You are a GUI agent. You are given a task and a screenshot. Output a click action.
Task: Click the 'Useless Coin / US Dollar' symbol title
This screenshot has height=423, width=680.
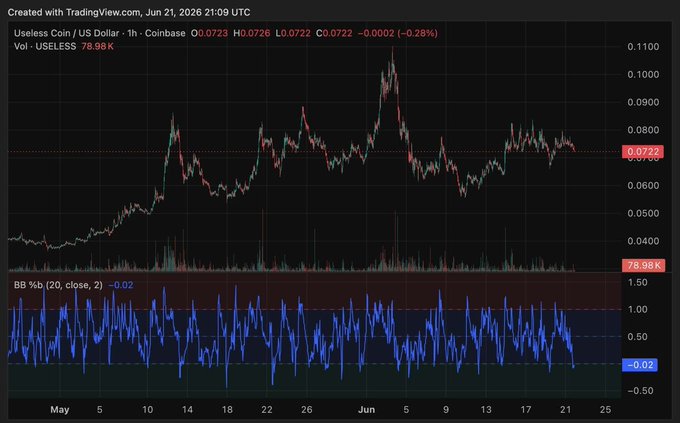pyautogui.click(x=66, y=33)
